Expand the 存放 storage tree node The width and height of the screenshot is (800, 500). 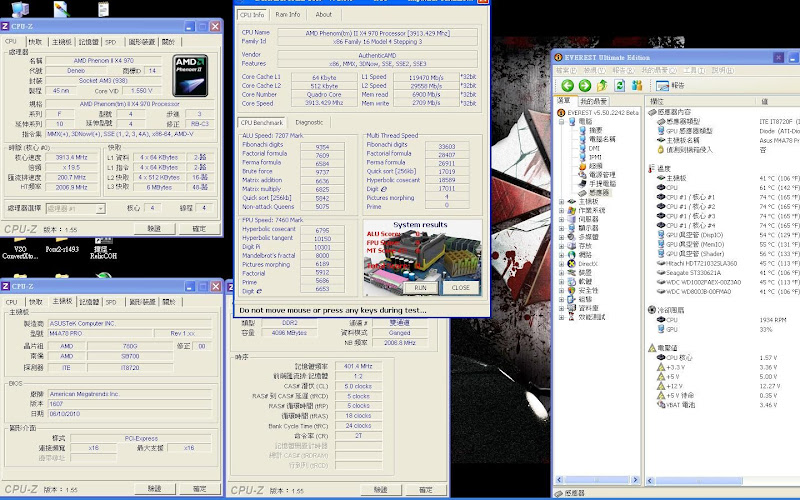(561, 246)
